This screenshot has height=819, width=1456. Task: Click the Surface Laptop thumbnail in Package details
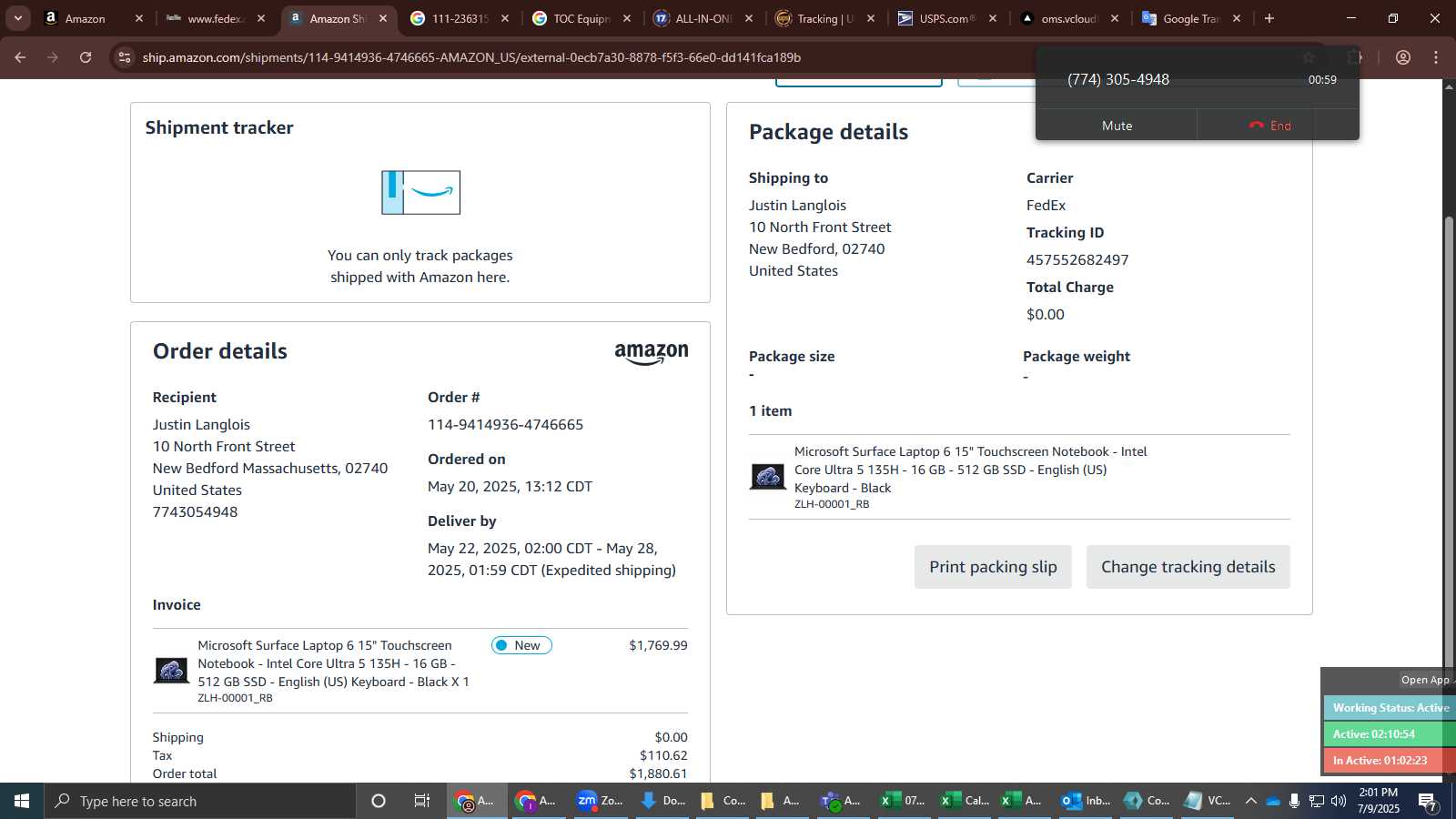click(767, 476)
